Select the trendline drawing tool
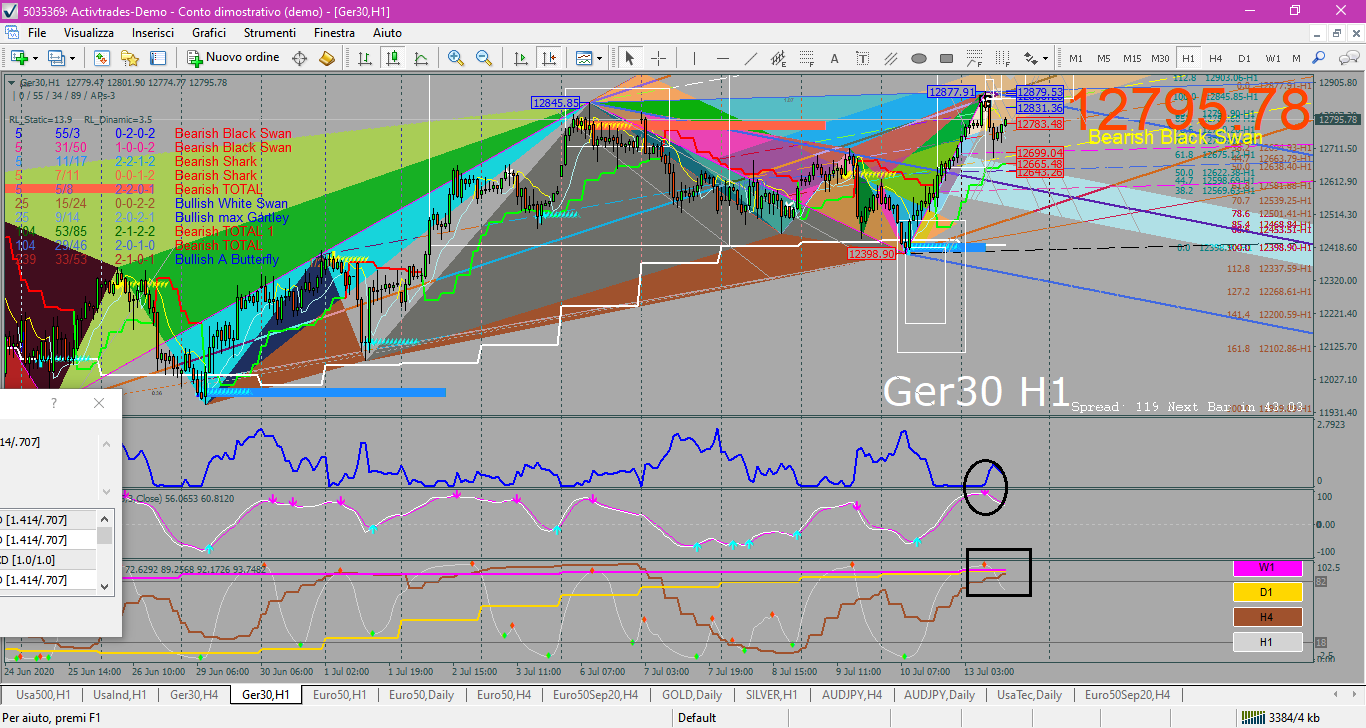The height and width of the screenshot is (728, 1366). 750,58
